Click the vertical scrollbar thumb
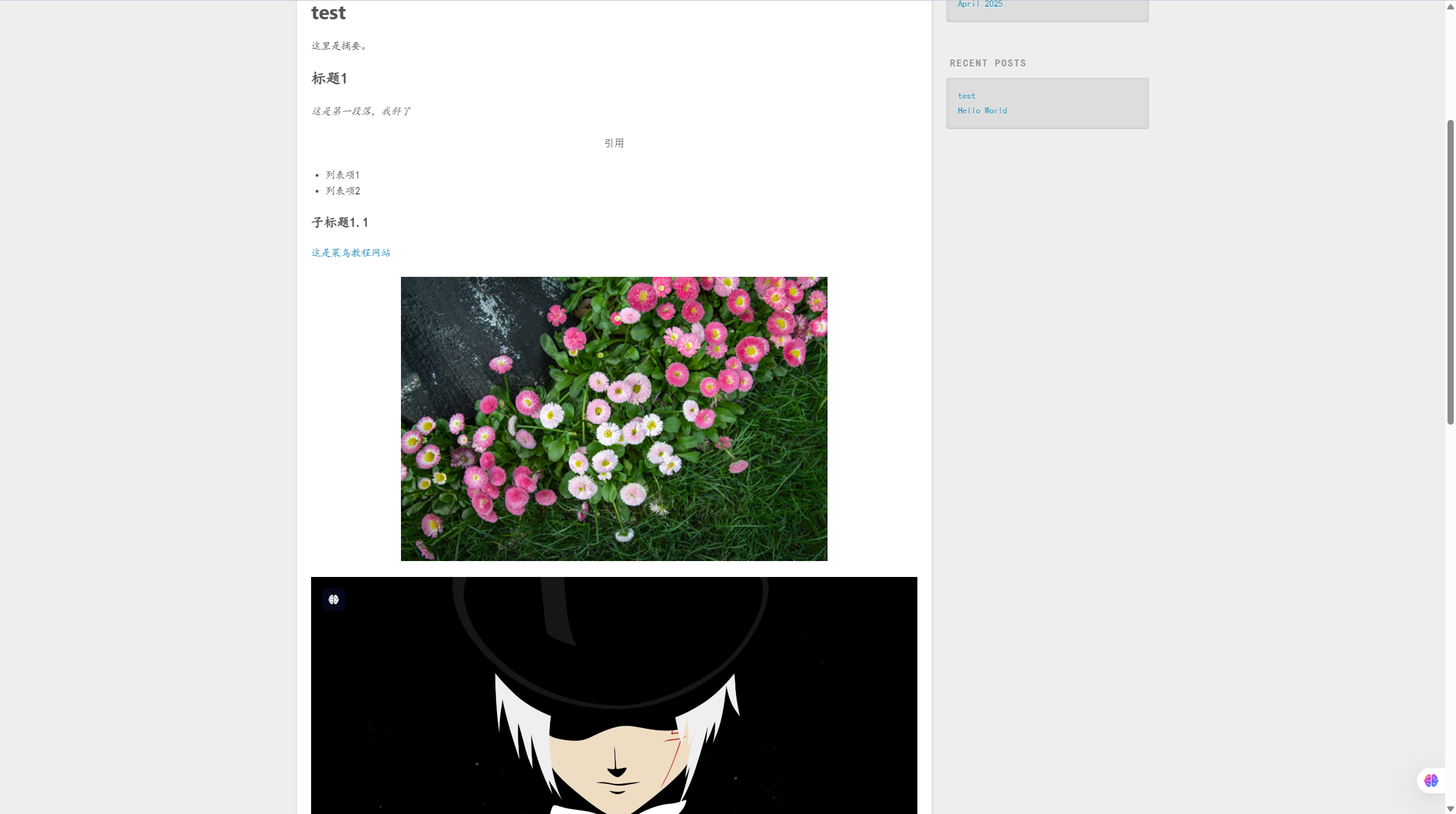 1450,273
